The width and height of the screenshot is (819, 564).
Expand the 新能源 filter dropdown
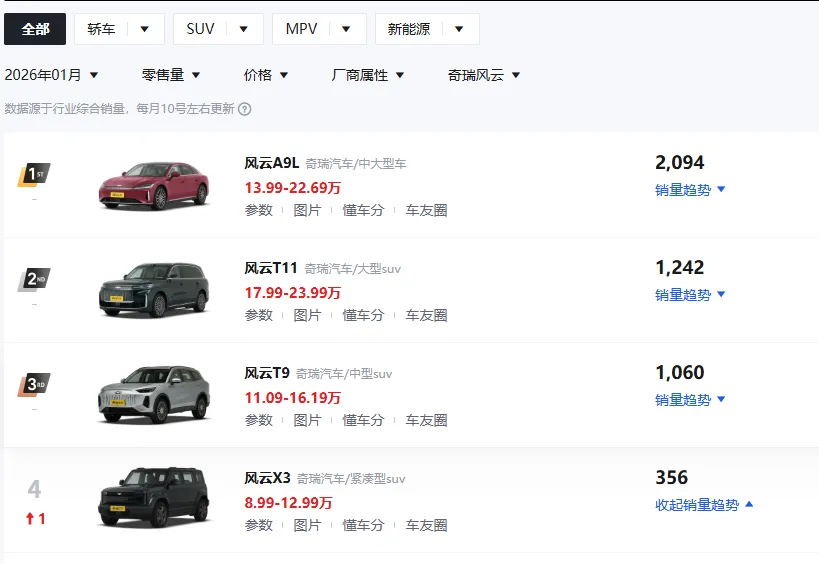click(427, 29)
